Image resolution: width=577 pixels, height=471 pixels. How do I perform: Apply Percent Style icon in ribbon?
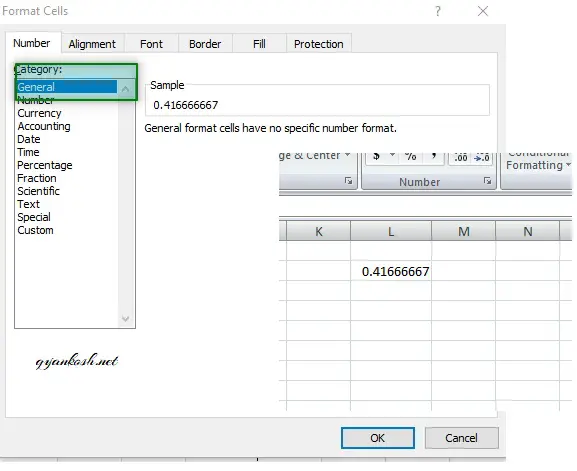click(411, 156)
